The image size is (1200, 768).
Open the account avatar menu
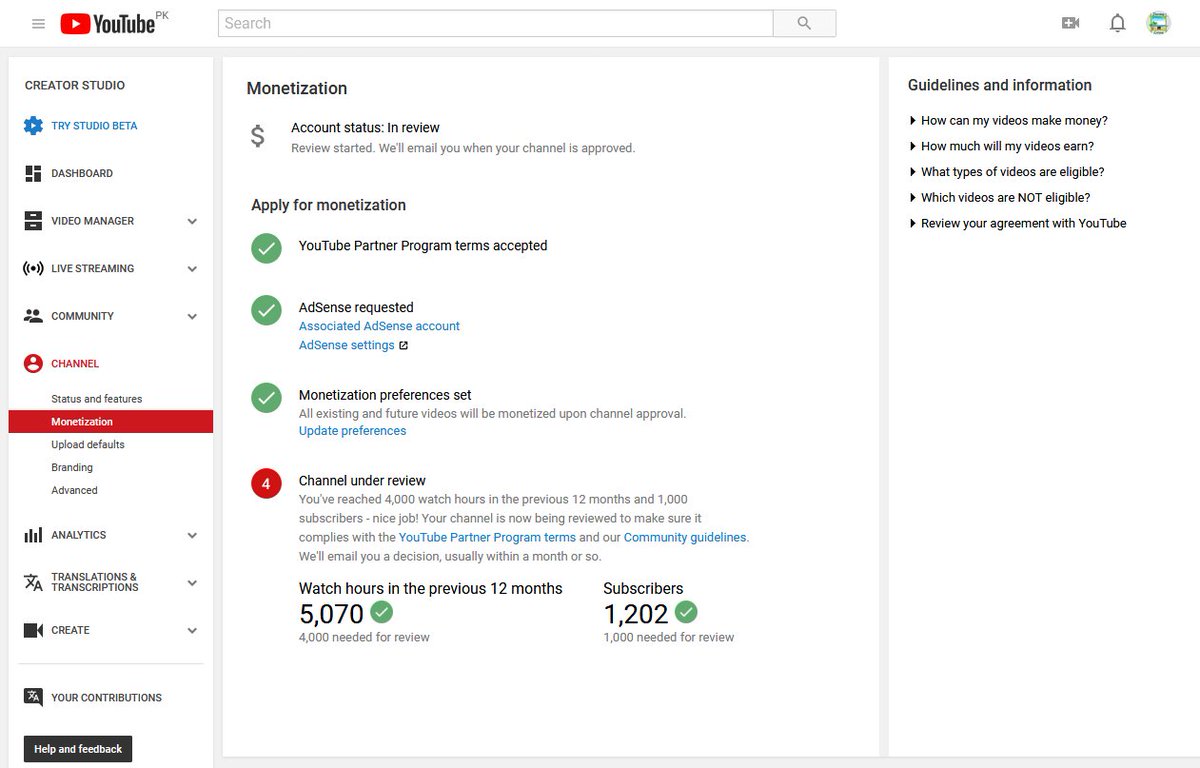(x=1158, y=23)
